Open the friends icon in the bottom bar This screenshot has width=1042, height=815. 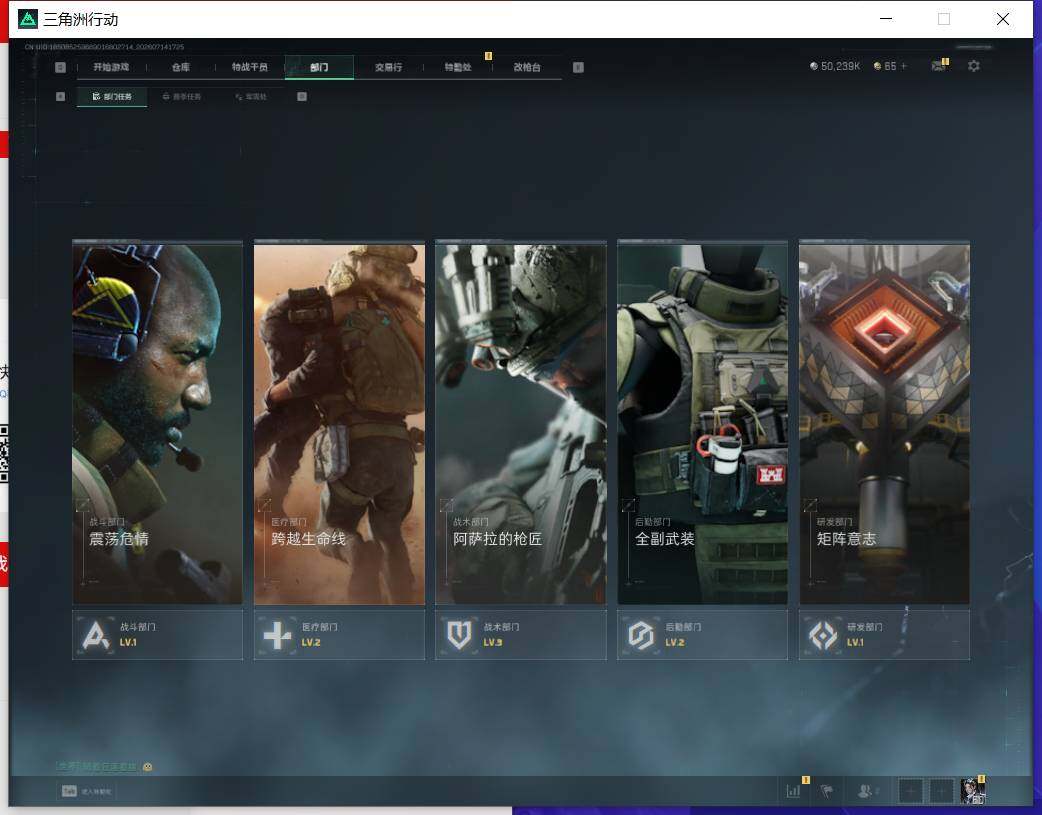coord(867,791)
